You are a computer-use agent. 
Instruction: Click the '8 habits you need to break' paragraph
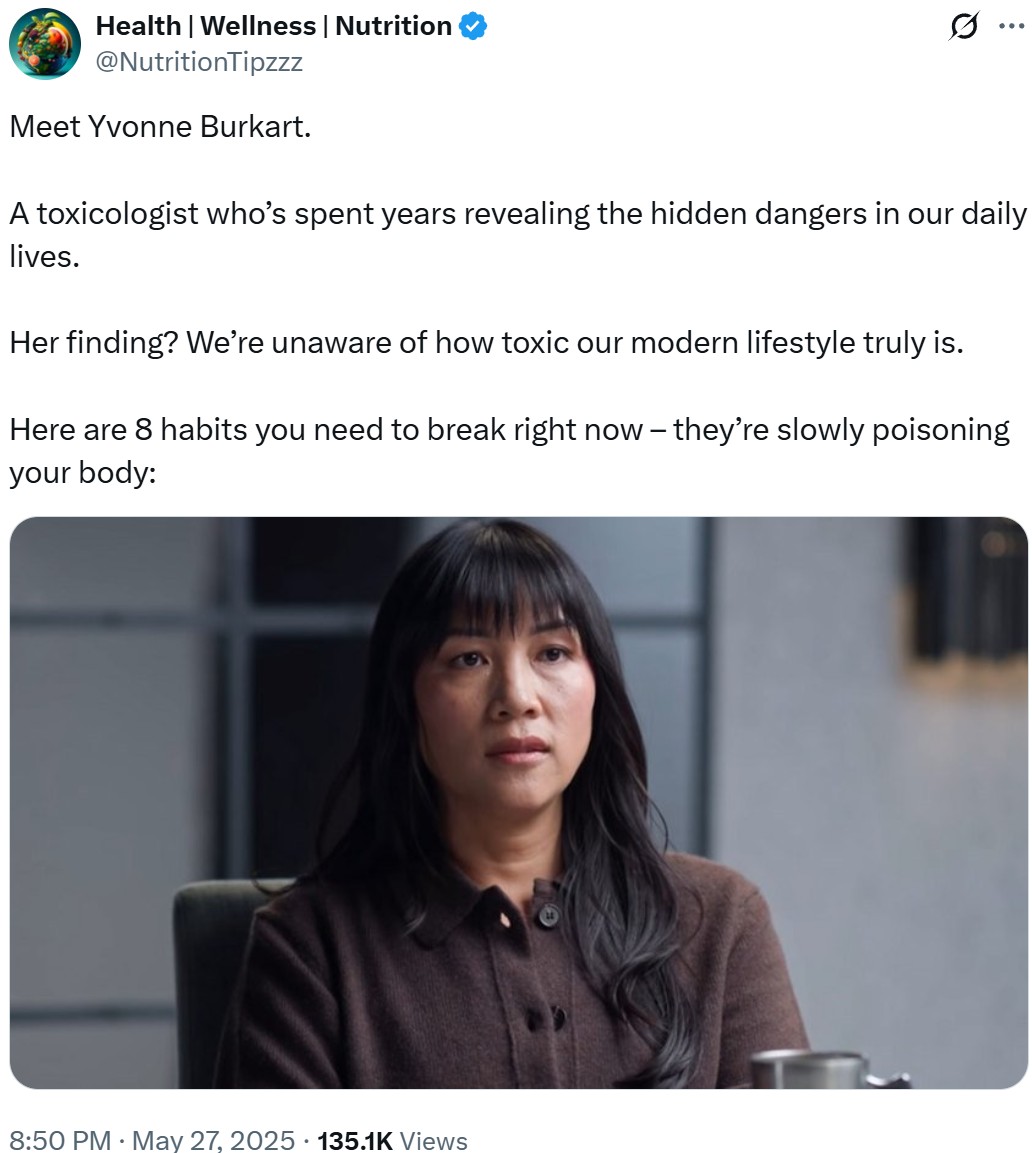[x=510, y=451]
